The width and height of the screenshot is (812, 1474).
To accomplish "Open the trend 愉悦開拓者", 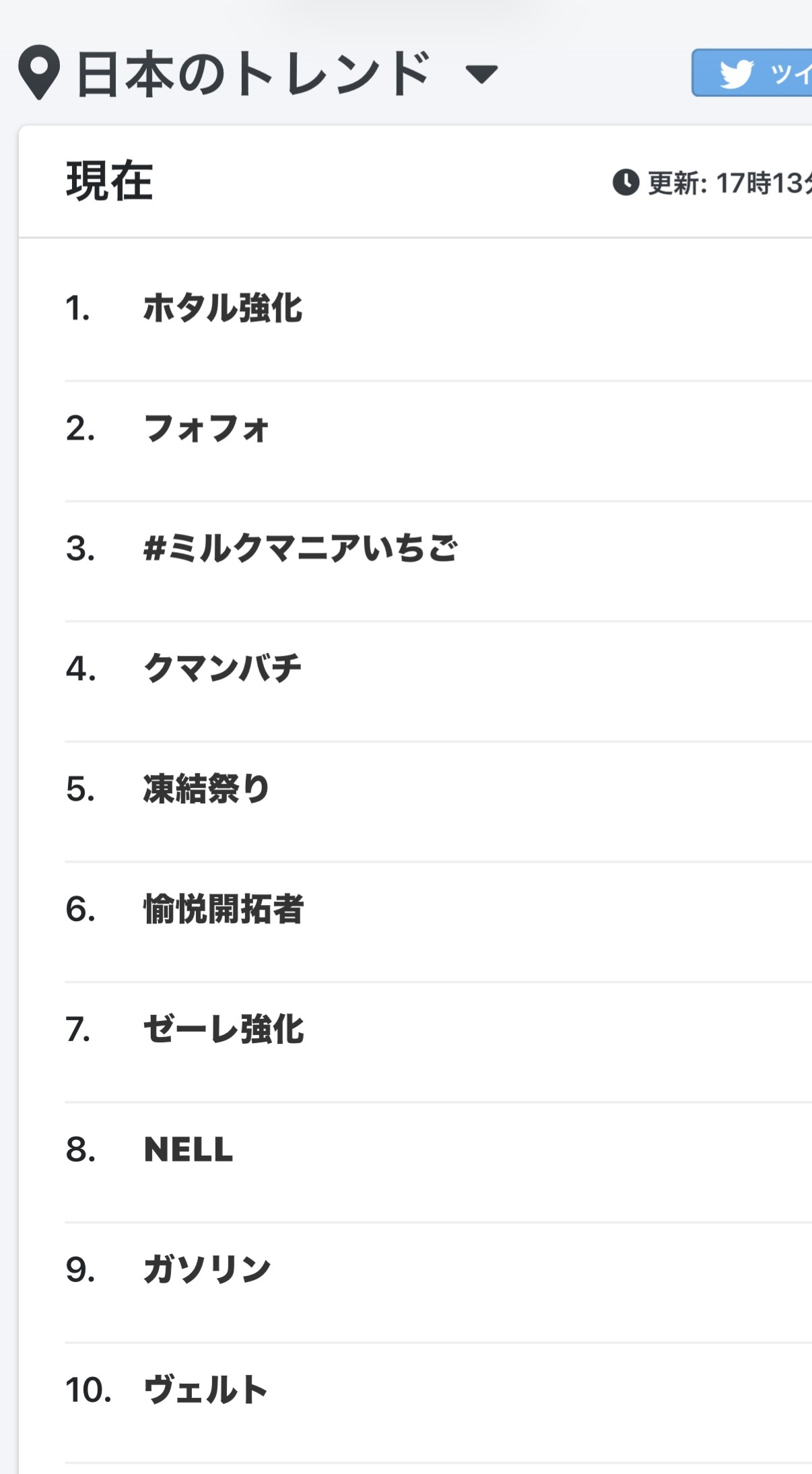I will click(224, 909).
